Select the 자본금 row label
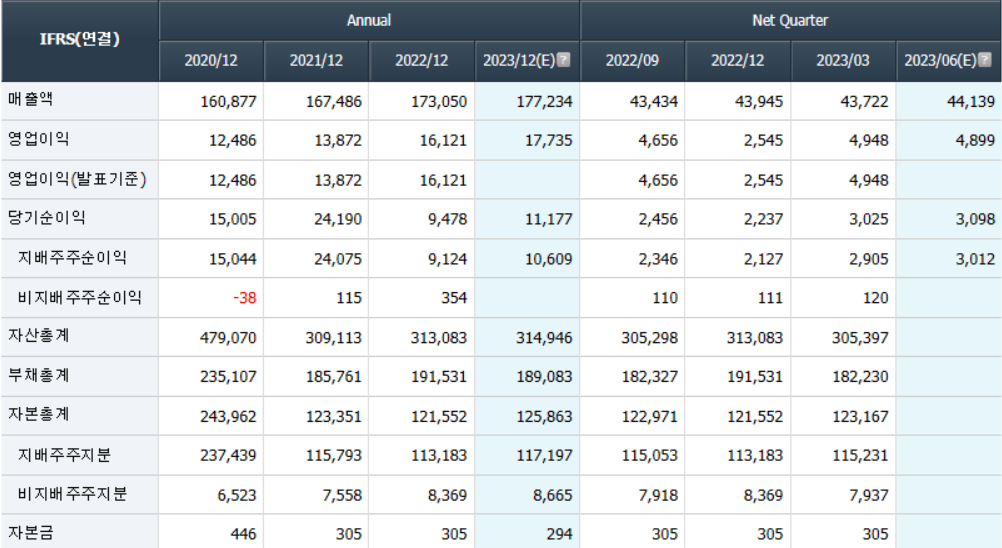Viewport: 1002px width, 548px height. pyautogui.click(x=30, y=533)
